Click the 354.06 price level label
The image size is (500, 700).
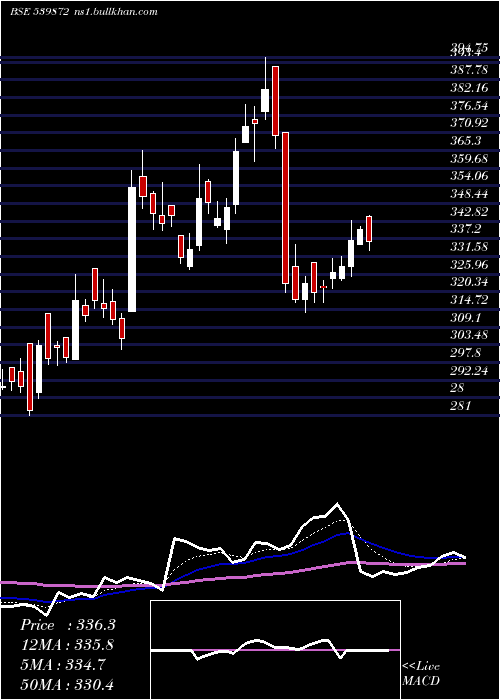pyautogui.click(x=469, y=176)
